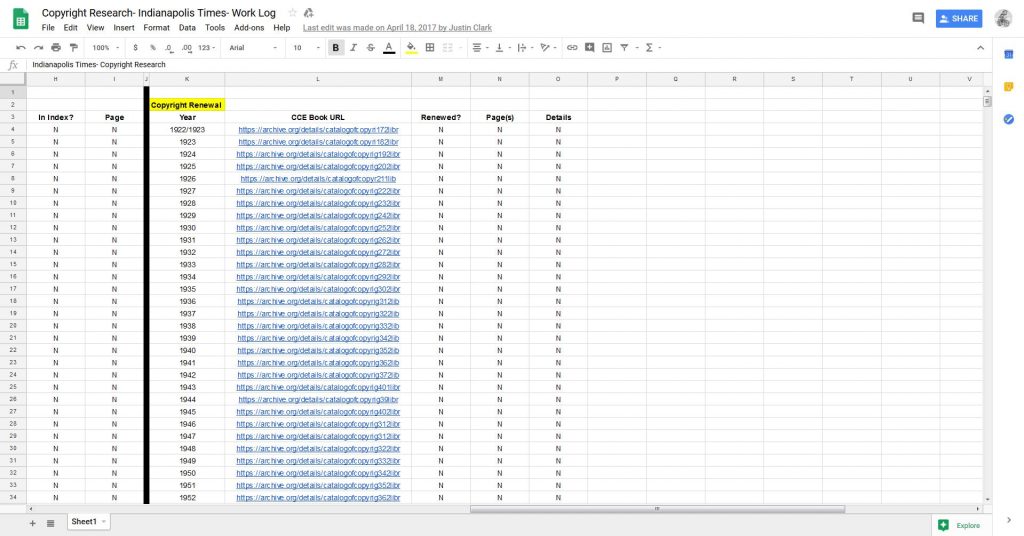Open text rotation dropdown
The width and height of the screenshot is (1024, 536).
(548, 48)
